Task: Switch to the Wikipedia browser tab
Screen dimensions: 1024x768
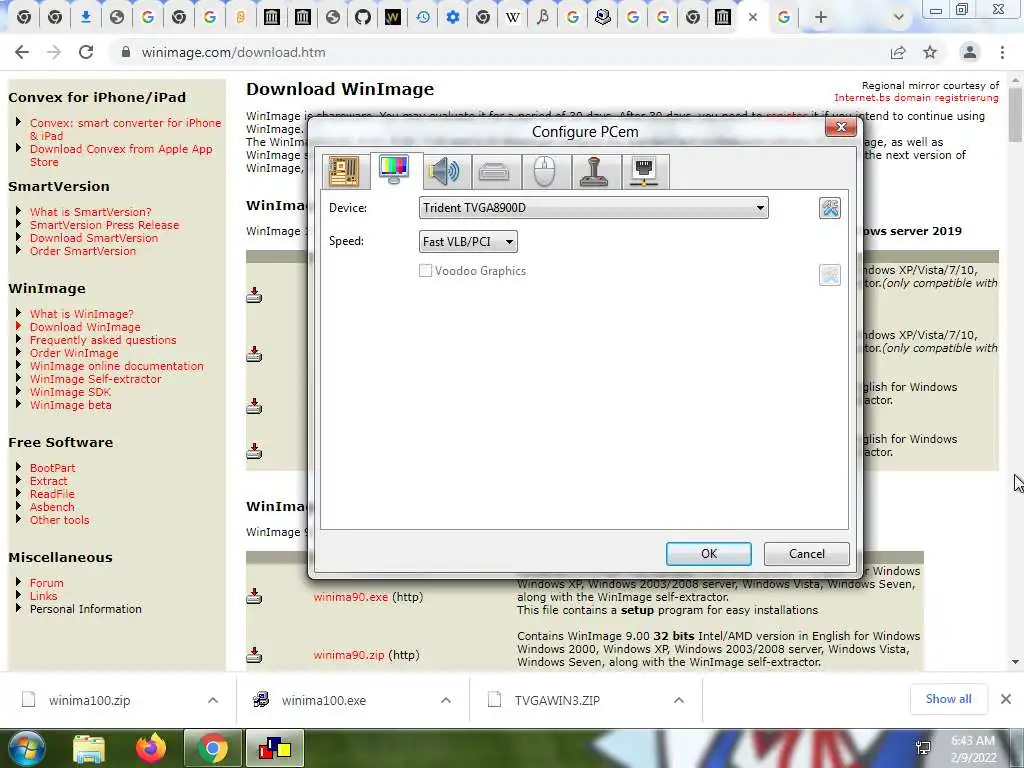Action: pyautogui.click(x=513, y=18)
